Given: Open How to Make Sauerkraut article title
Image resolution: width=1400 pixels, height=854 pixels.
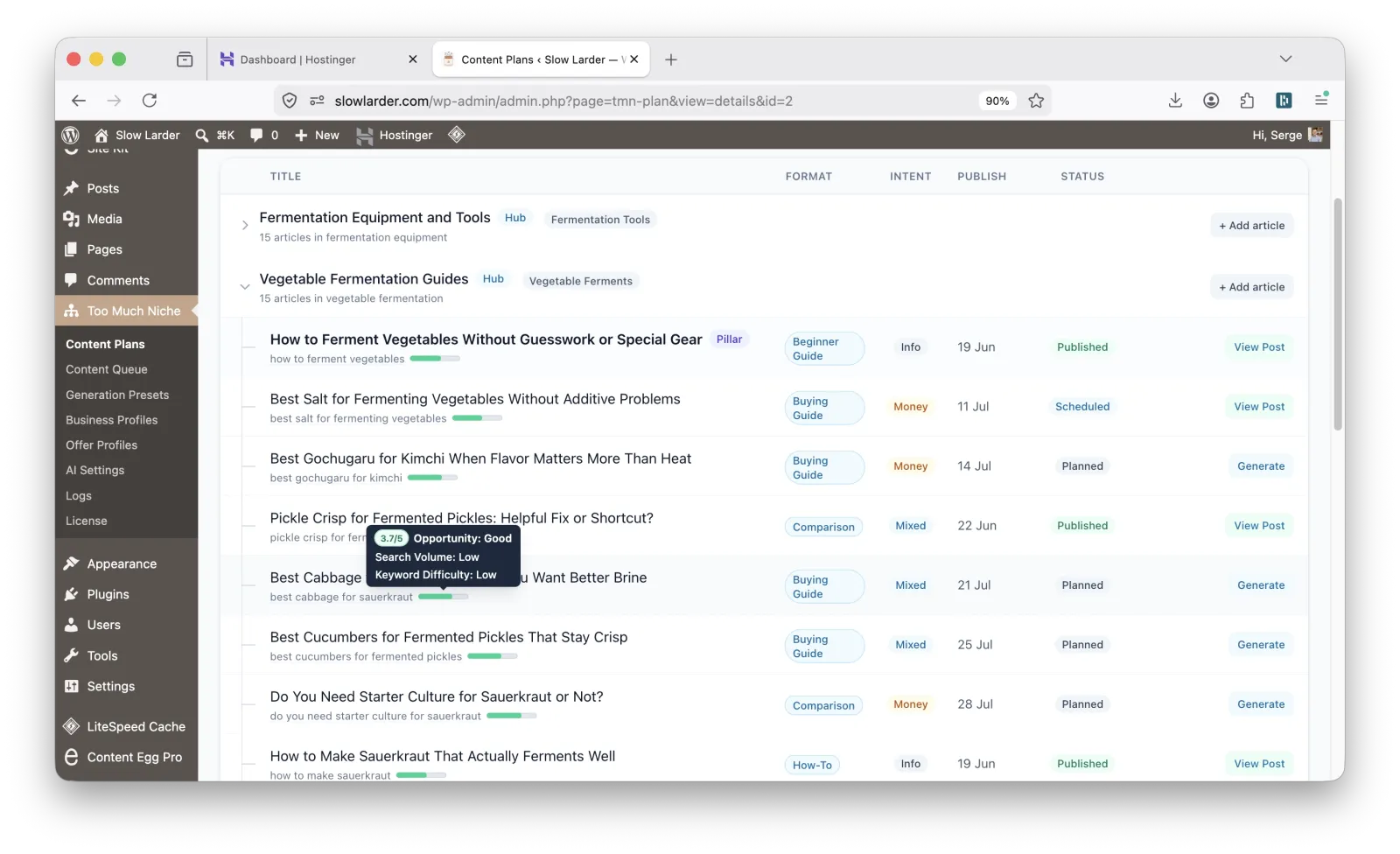Looking at the screenshot, I should 443,756.
